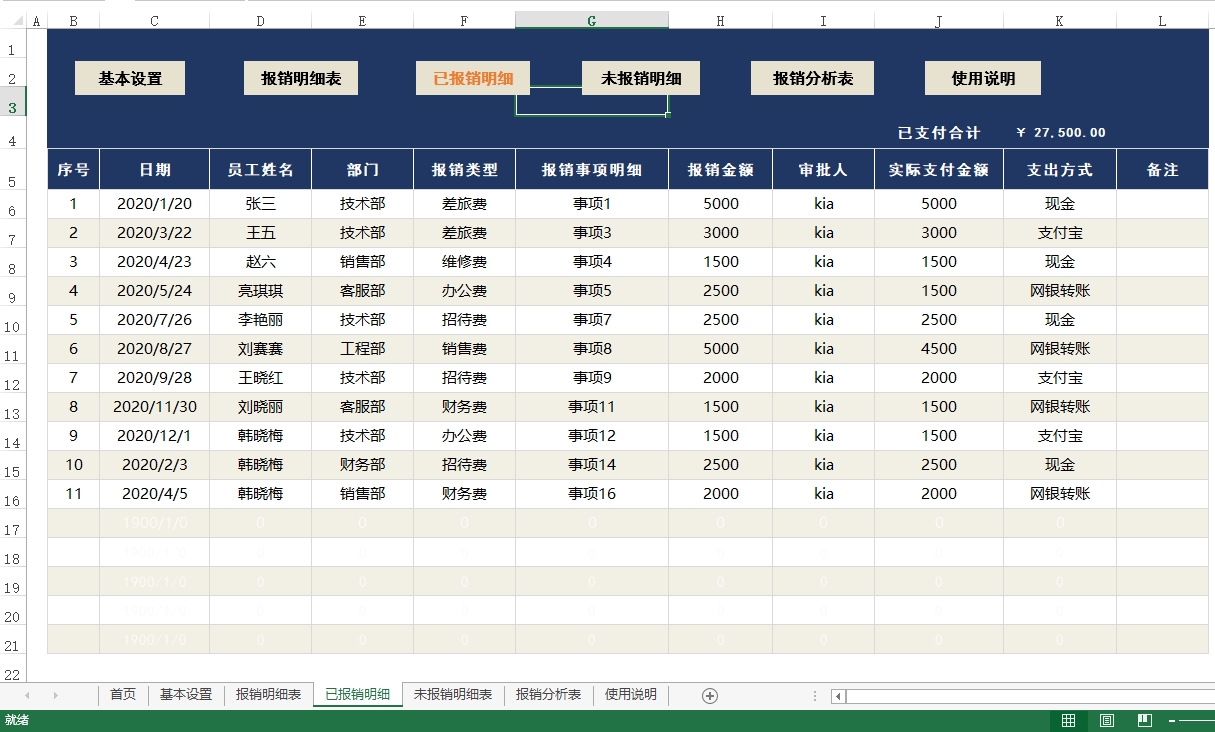1215x732 pixels.
Task: Select column G header
Action: pyautogui.click(x=592, y=20)
